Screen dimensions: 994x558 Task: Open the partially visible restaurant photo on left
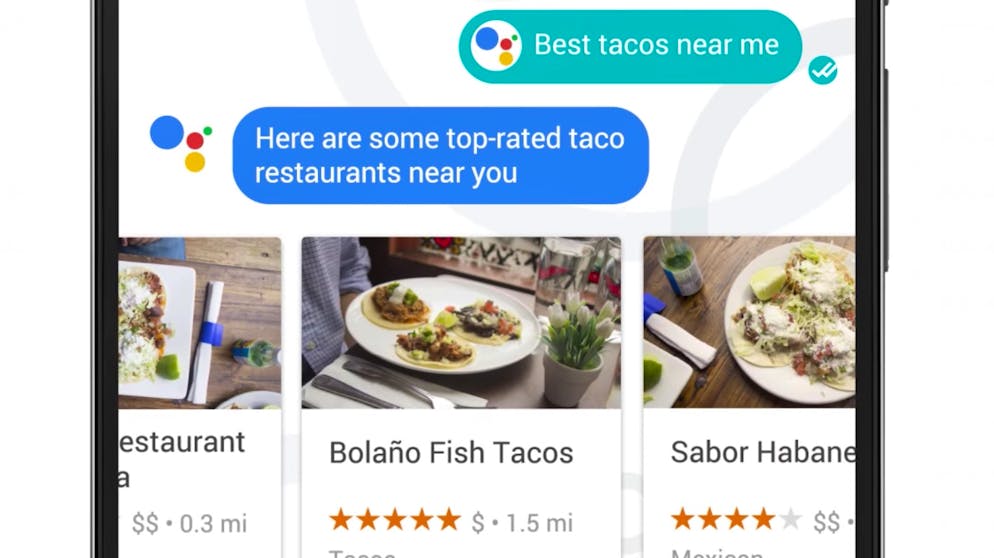200,323
